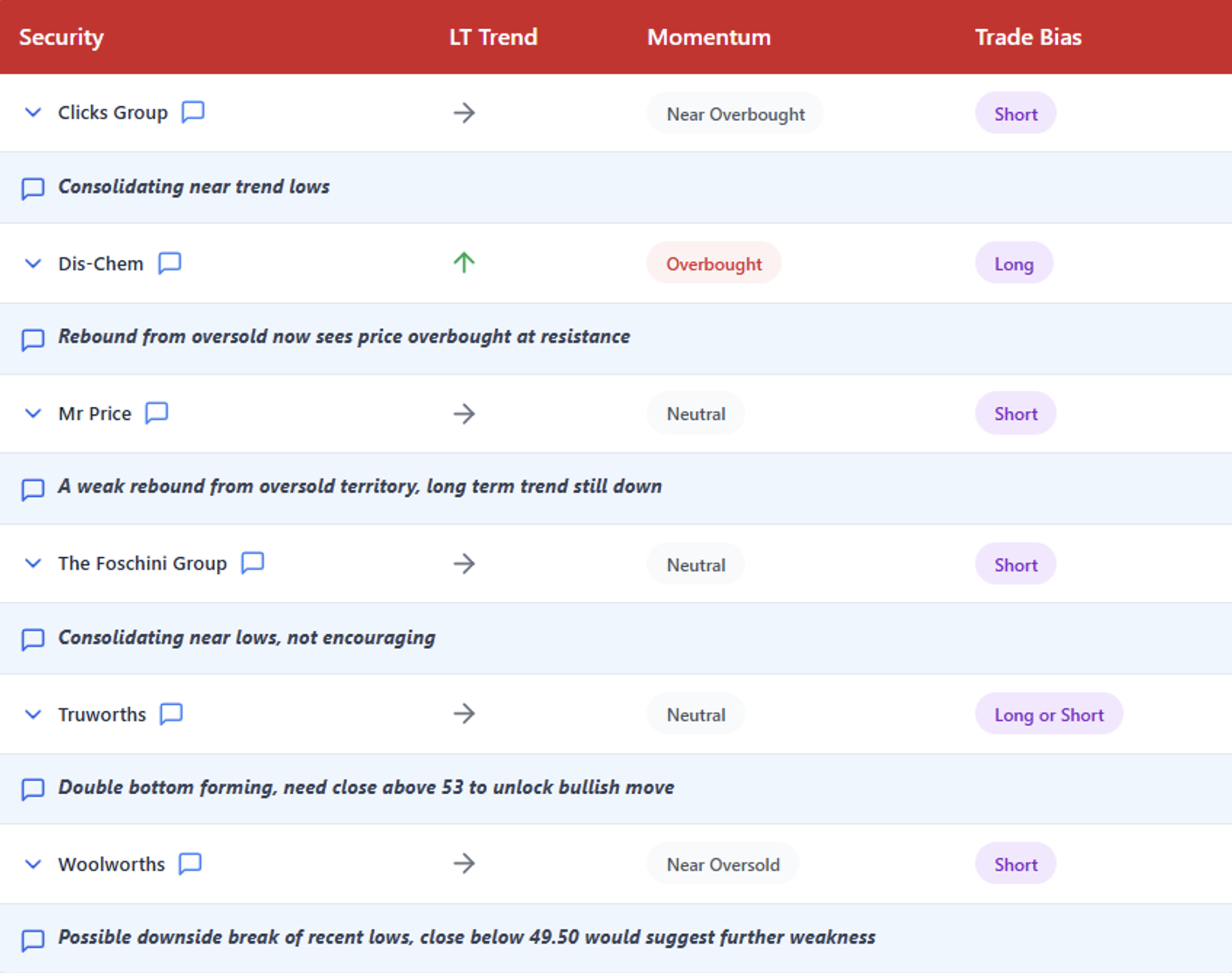Click the green up arrow for Dis-Chem

point(464,263)
